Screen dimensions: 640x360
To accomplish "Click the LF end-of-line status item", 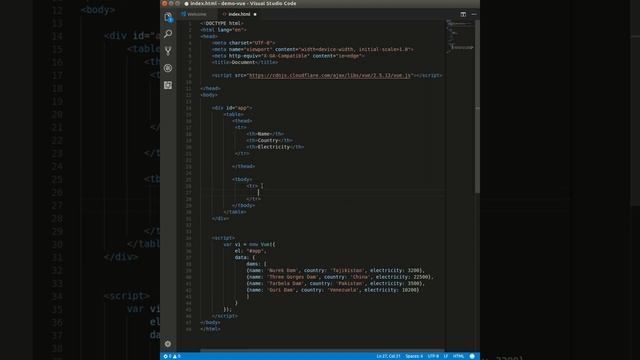I will [446, 356].
